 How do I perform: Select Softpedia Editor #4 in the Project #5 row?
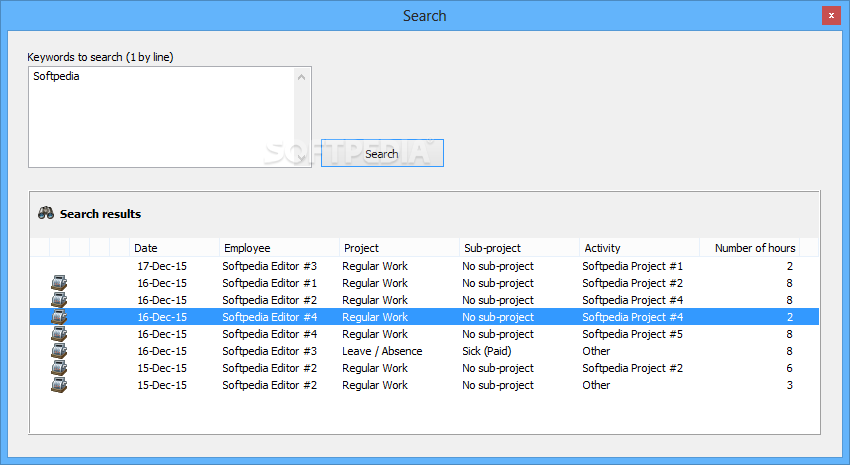(x=269, y=334)
